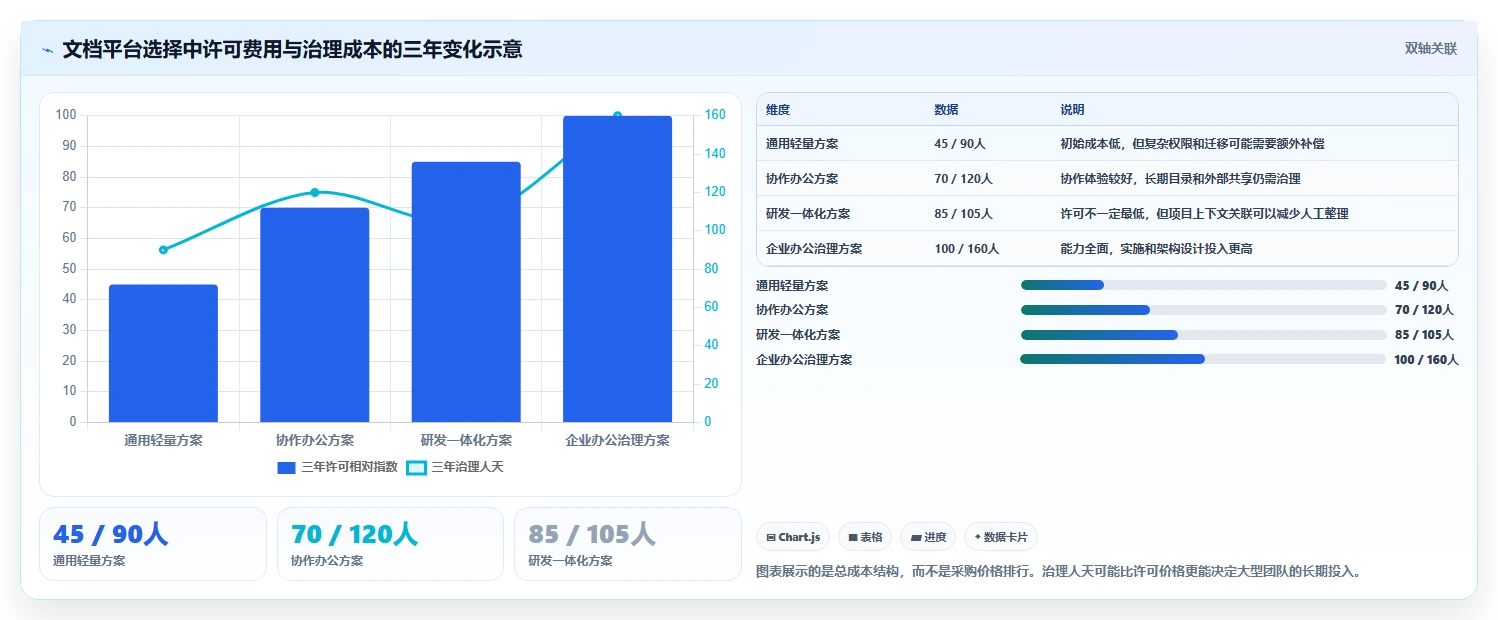Click the 说明 column header
Screen dimensions: 1498x620
[x=1072, y=110]
